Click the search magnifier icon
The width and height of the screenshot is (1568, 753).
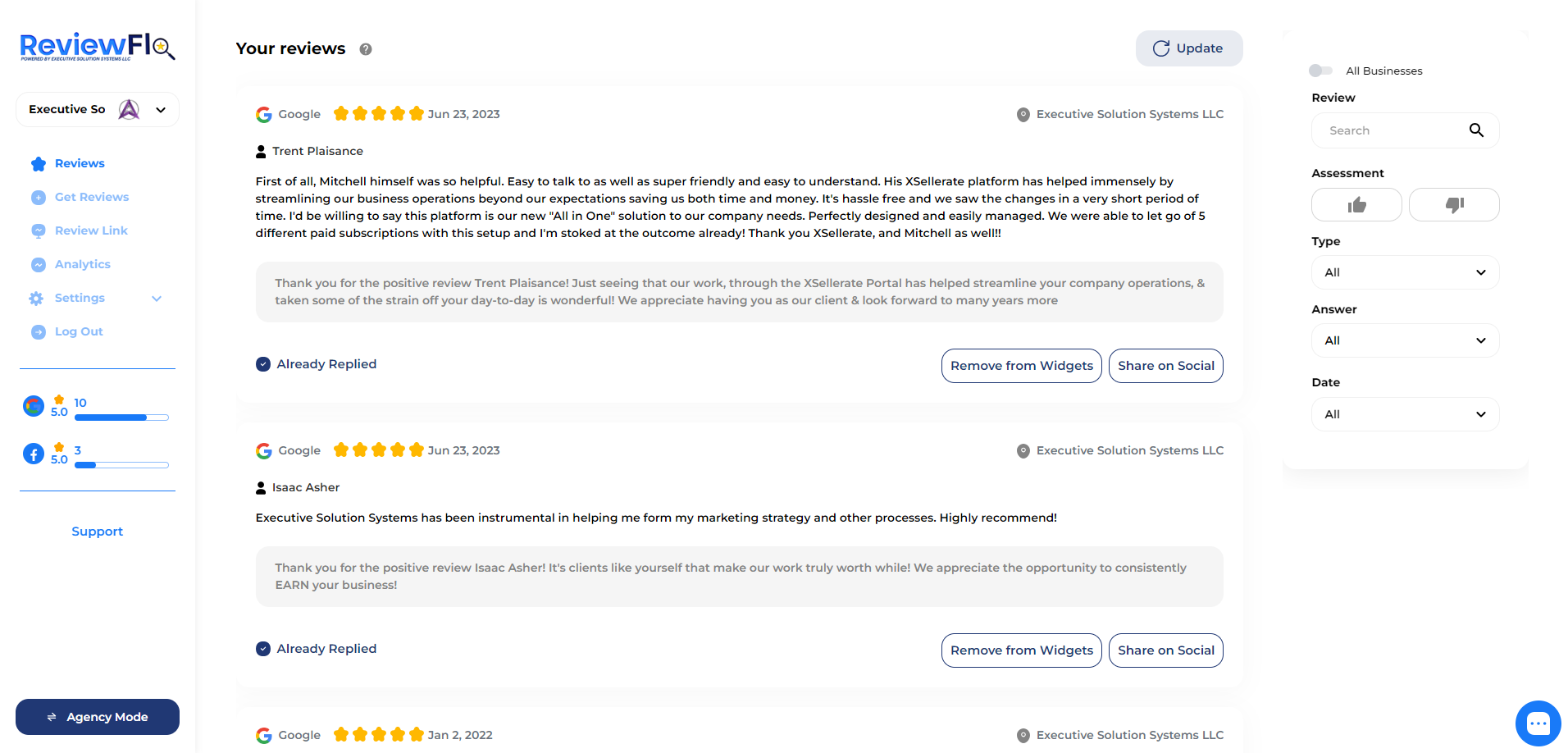point(1476,130)
